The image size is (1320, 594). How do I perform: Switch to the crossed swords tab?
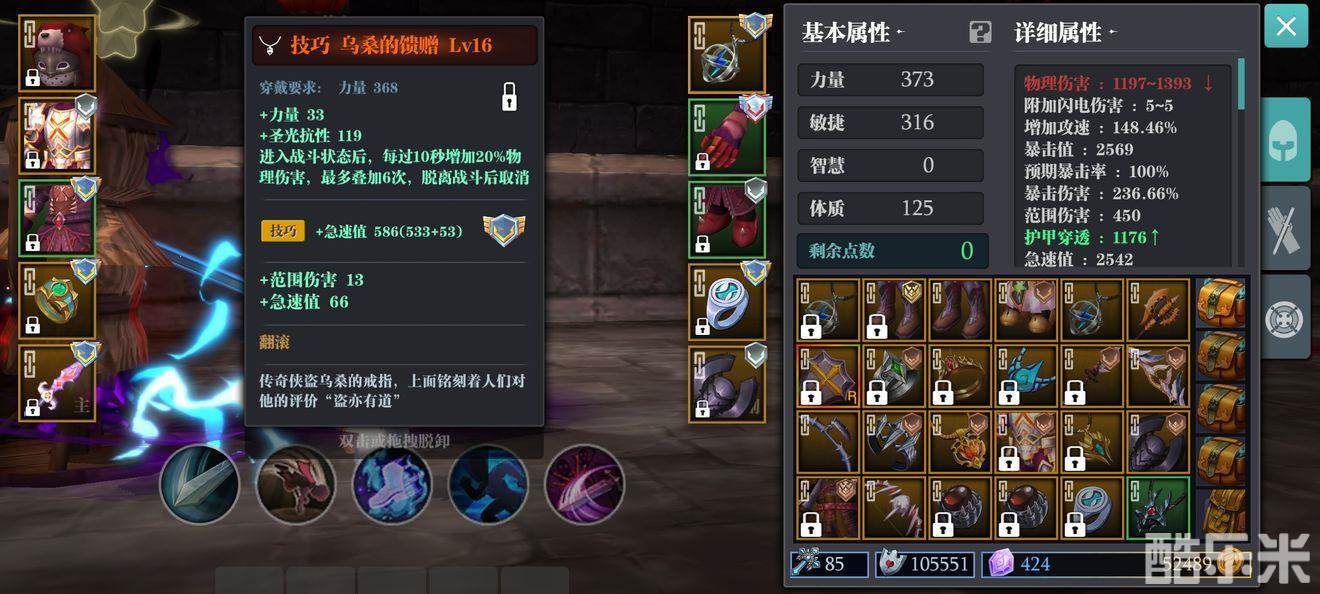pos(1285,228)
